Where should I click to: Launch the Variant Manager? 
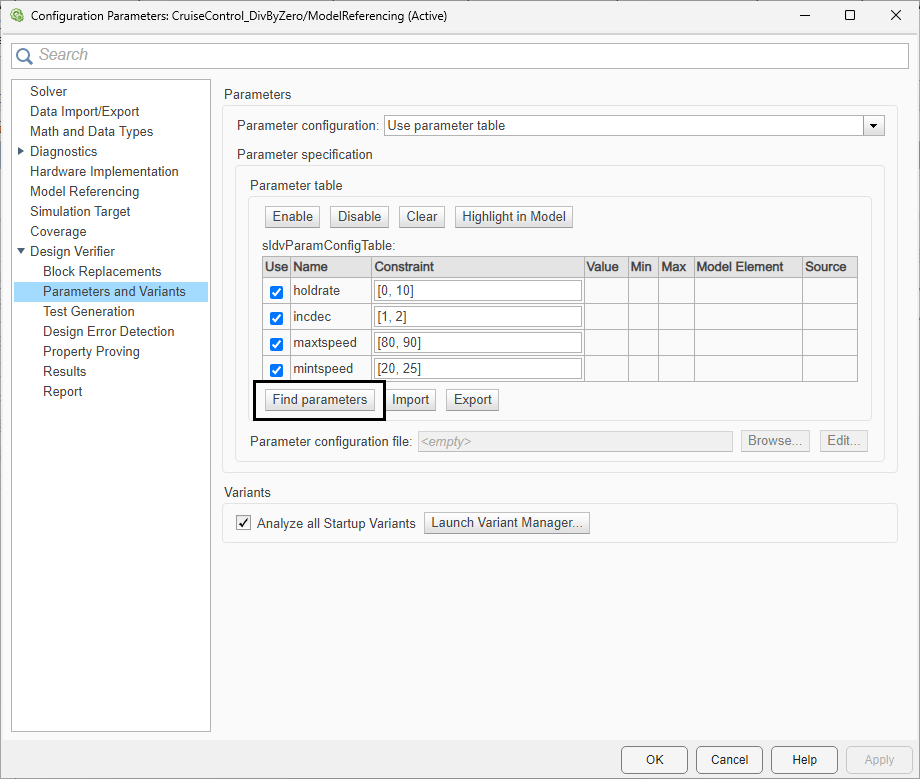(507, 523)
